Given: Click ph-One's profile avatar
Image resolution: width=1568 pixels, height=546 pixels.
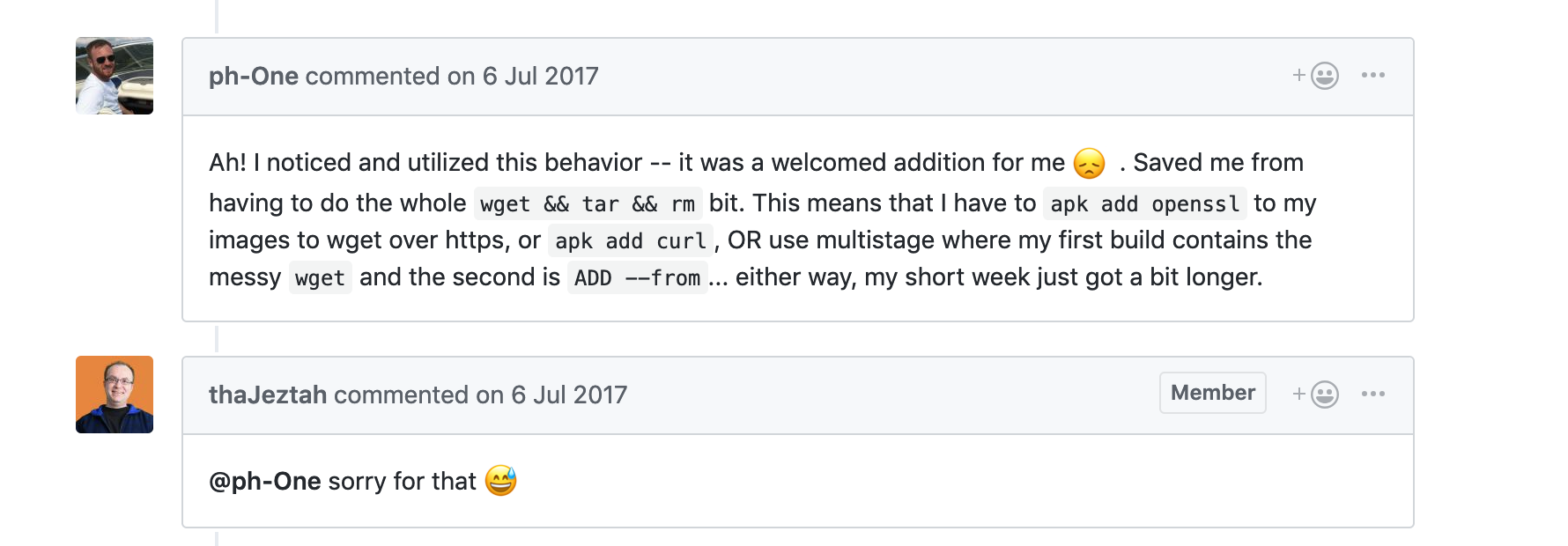Looking at the screenshot, I should [115, 76].
